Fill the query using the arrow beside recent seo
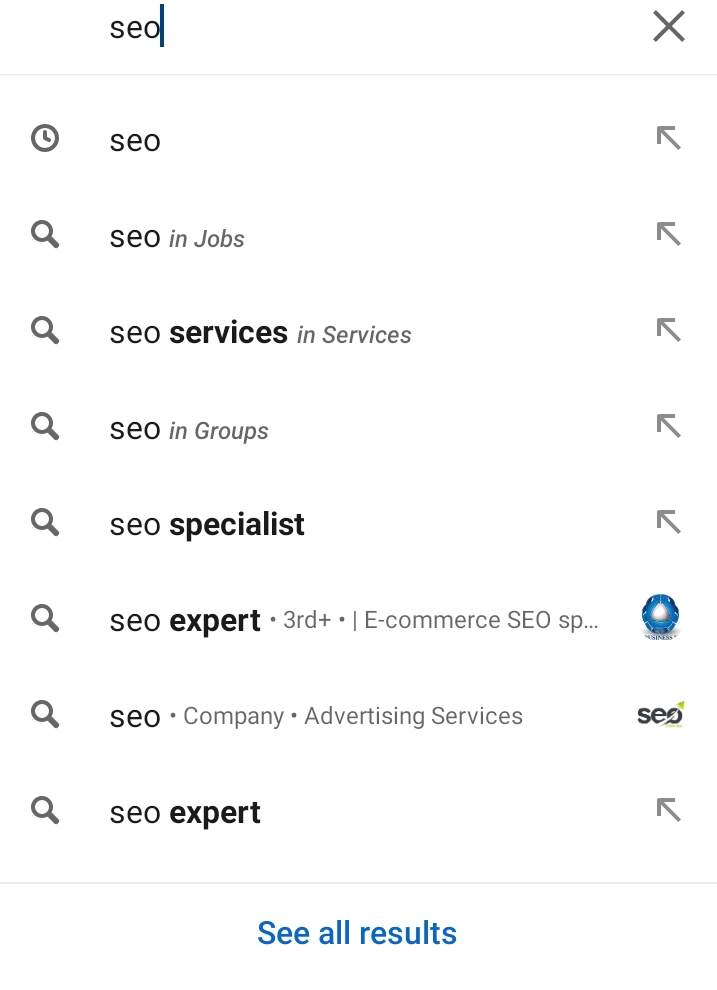Viewport: 717px width, 990px height. (668, 138)
